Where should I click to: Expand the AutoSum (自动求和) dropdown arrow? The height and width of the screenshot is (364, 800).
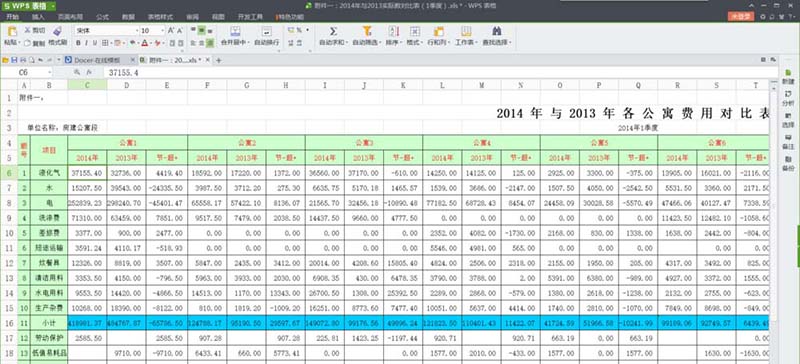(x=346, y=43)
